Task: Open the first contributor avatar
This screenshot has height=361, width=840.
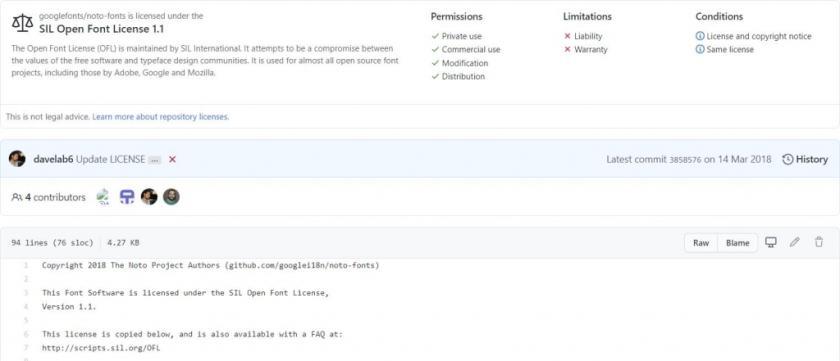Action: click(x=103, y=197)
